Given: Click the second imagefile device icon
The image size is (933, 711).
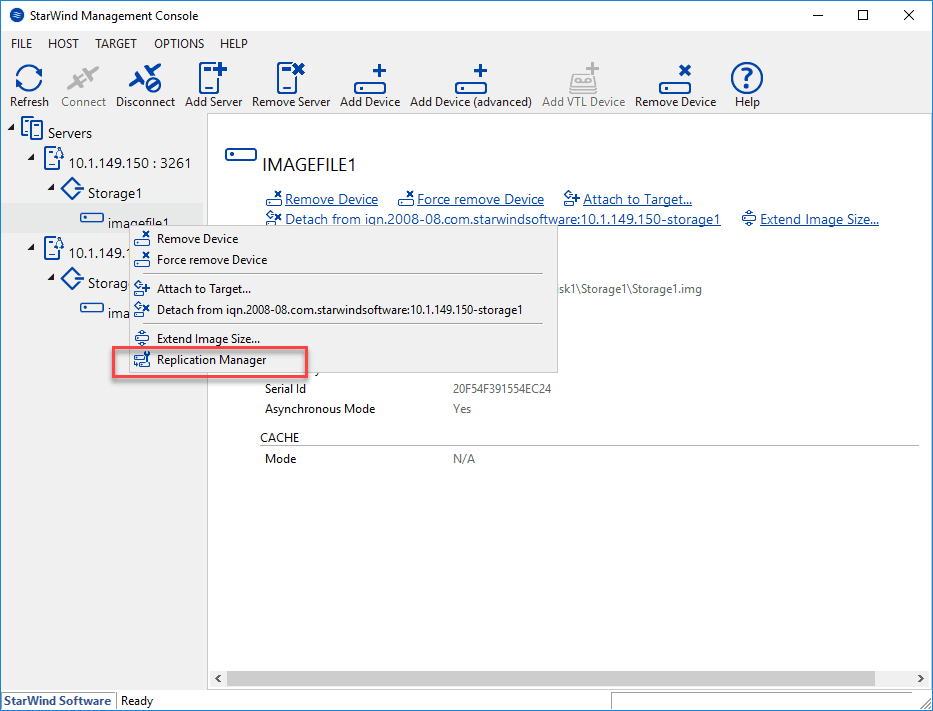Looking at the screenshot, I should 92,308.
